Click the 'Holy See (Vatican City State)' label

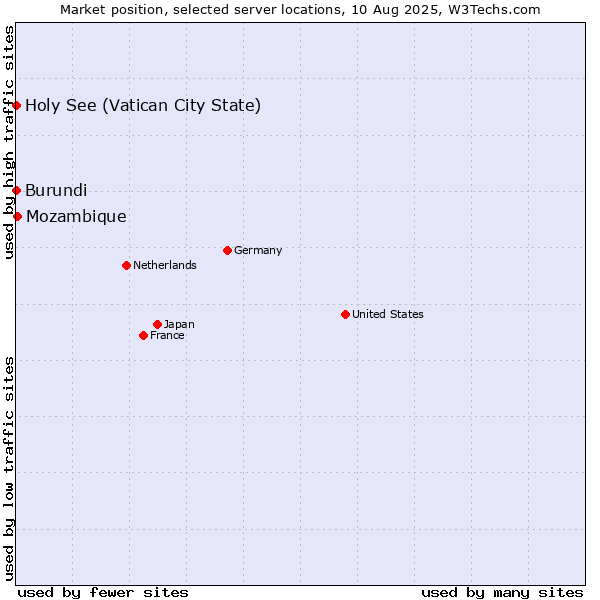point(143,106)
